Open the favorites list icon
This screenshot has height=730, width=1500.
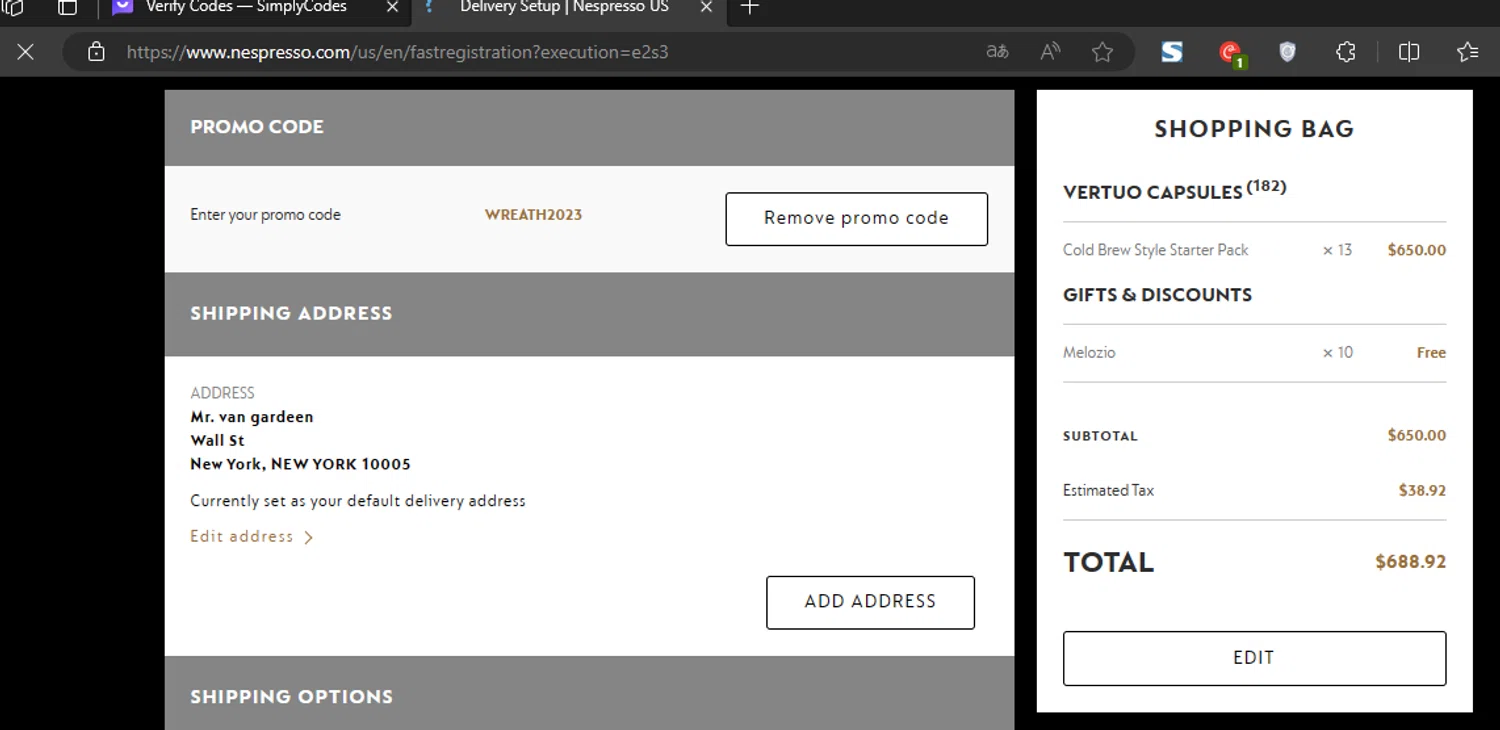click(x=1467, y=52)
